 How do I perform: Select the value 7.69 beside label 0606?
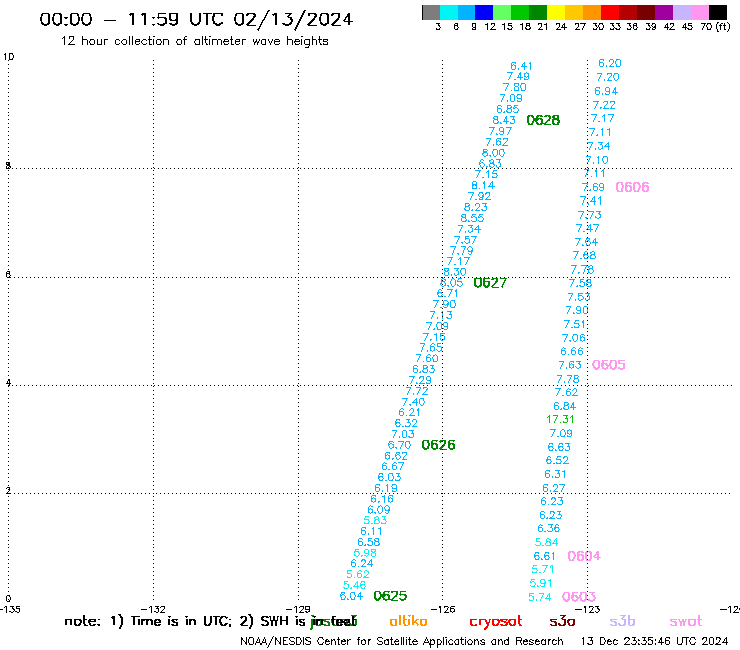593,187
